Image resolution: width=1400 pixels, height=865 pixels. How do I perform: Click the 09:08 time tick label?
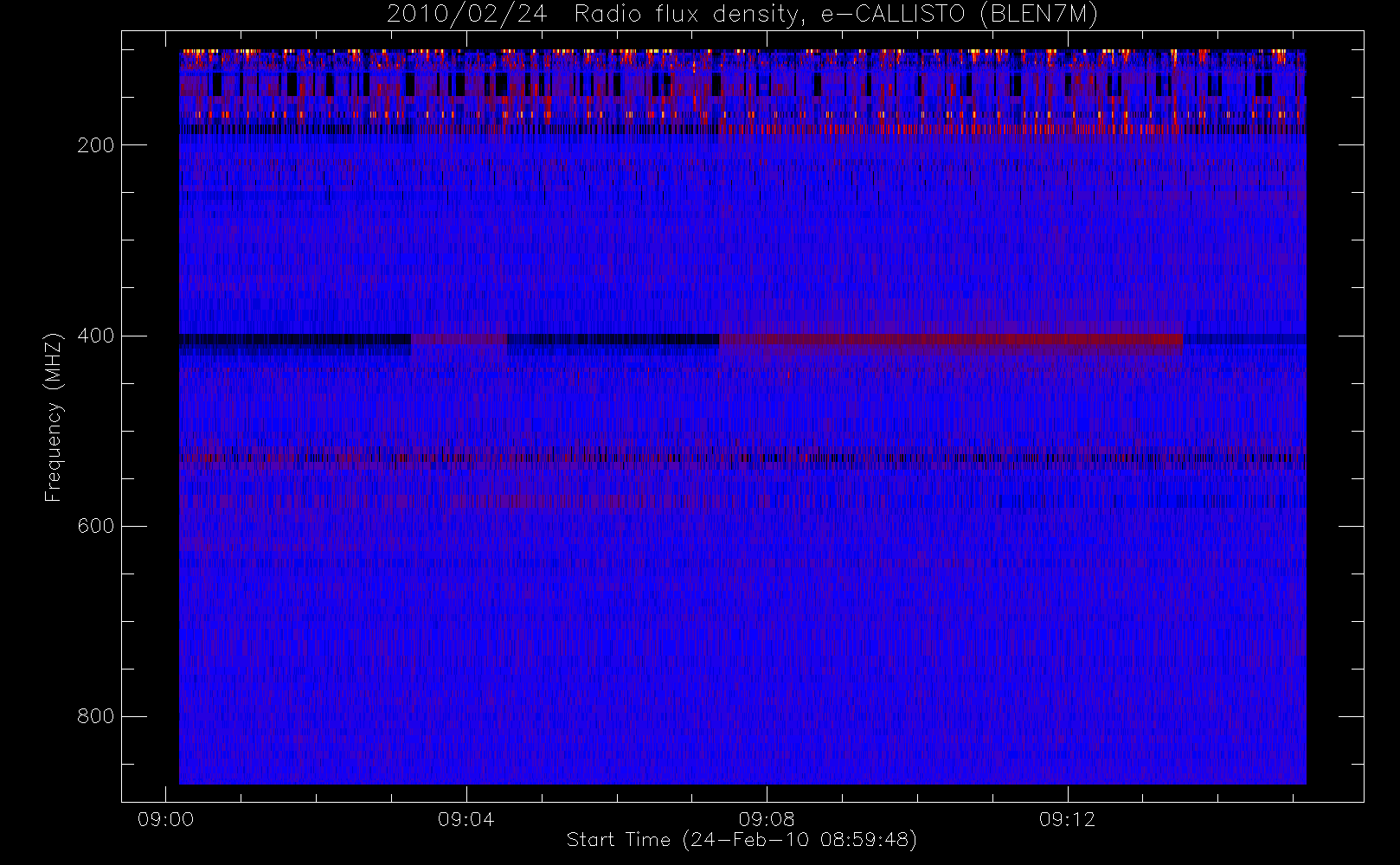click(767, 819)
